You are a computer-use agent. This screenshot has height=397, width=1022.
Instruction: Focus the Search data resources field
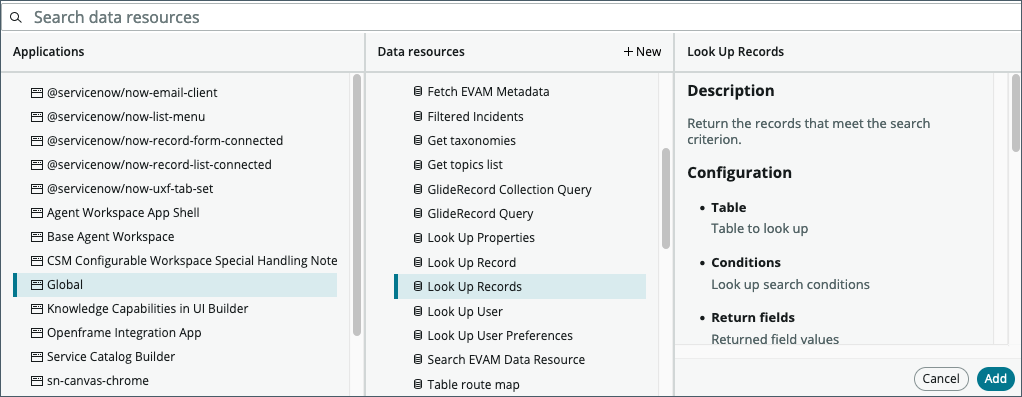(x=511, y=17)
